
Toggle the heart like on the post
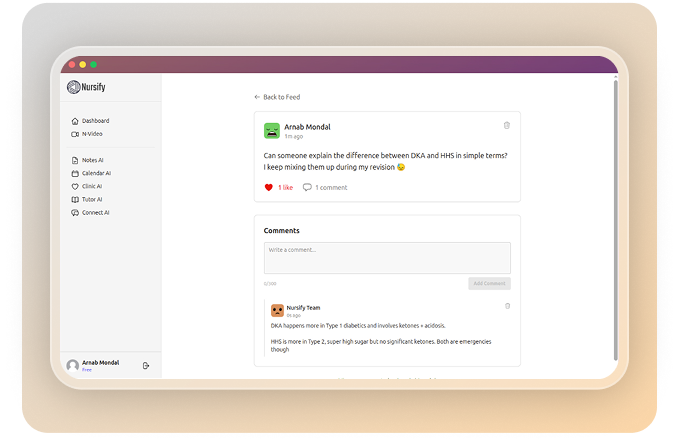269,187
